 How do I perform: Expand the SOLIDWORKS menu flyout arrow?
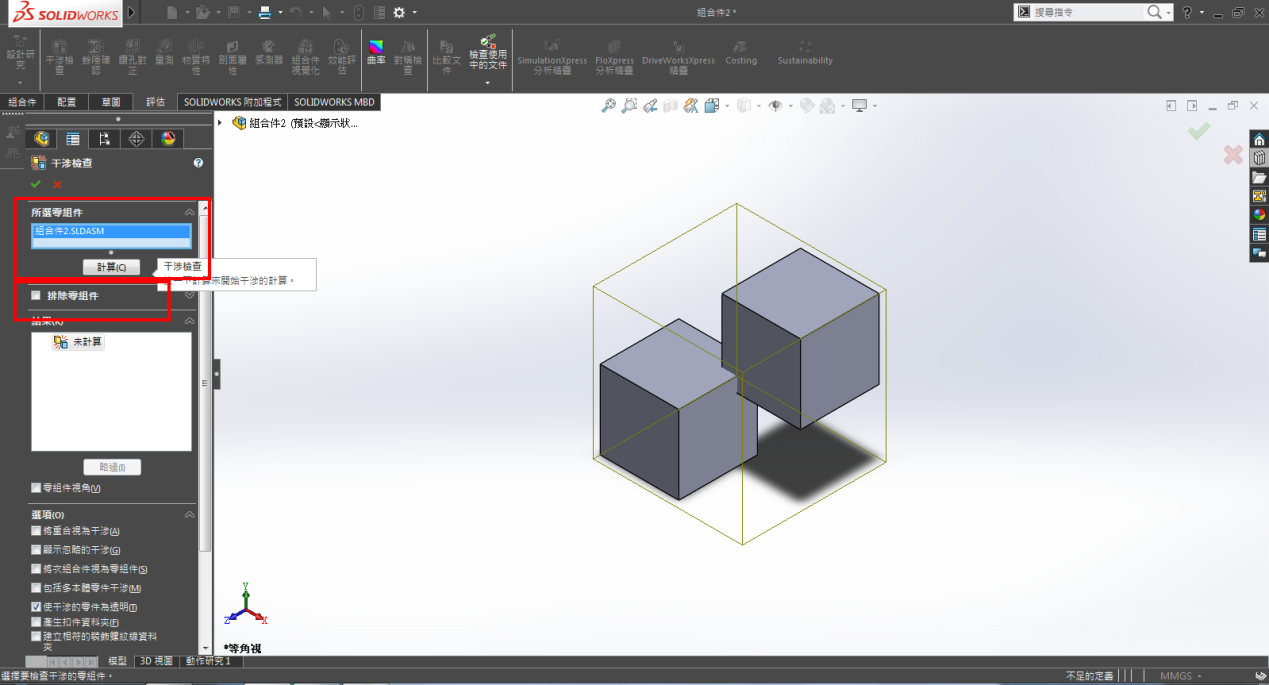click(x=133, y=13)
